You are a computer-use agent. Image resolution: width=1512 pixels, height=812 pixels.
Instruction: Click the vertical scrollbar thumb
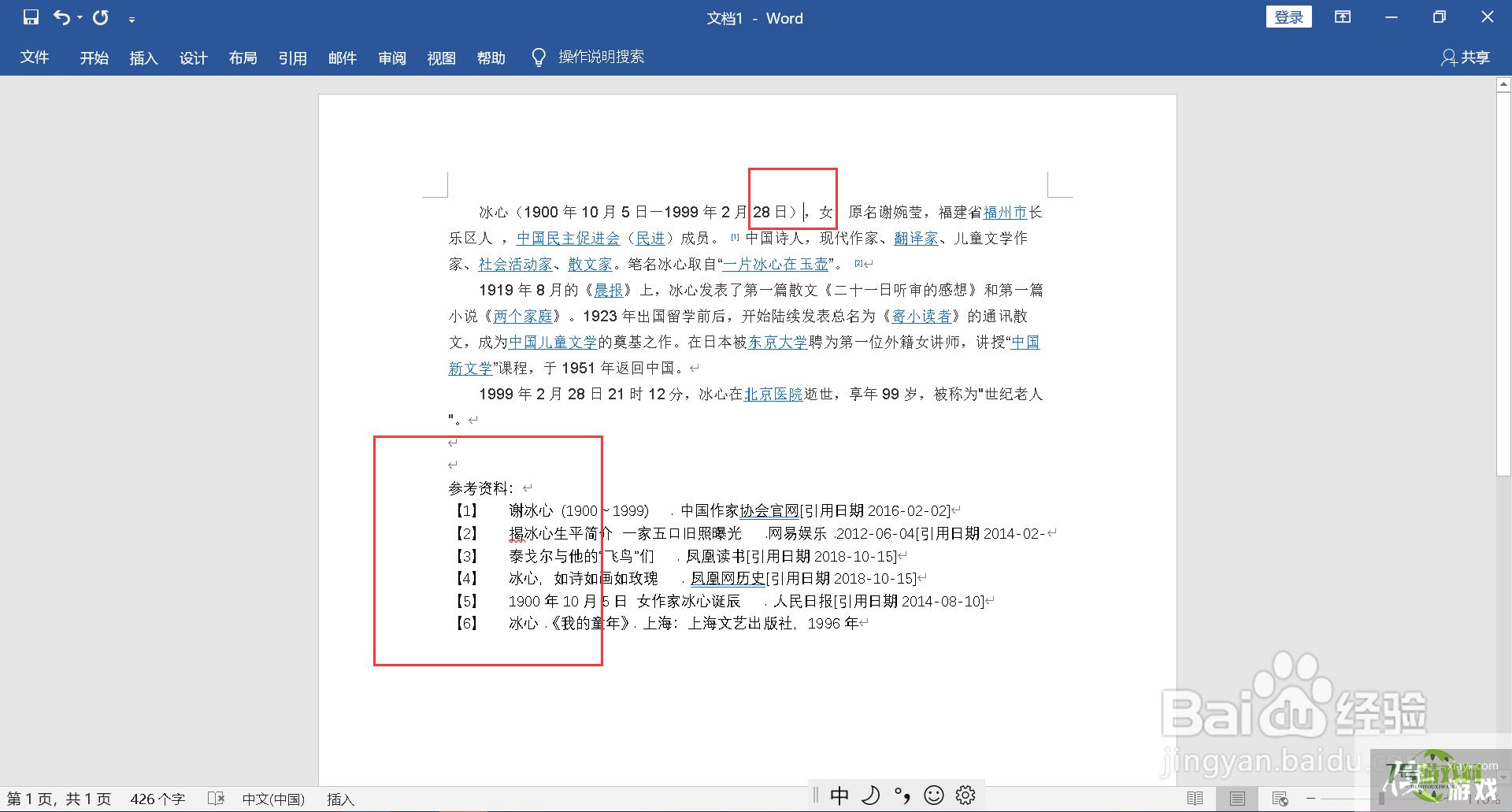pos(1503,284)
